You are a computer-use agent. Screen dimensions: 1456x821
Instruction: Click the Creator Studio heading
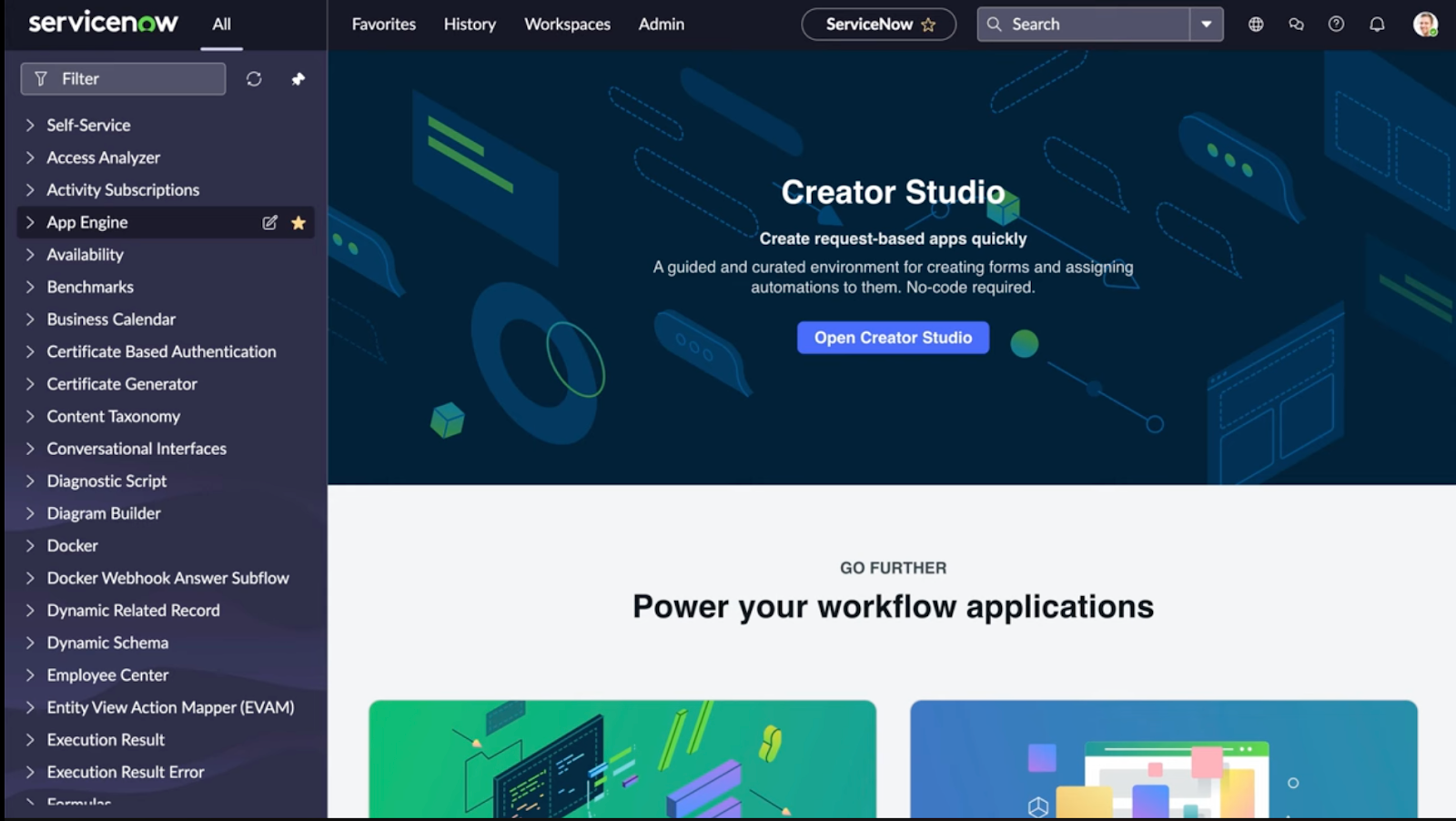893,192
